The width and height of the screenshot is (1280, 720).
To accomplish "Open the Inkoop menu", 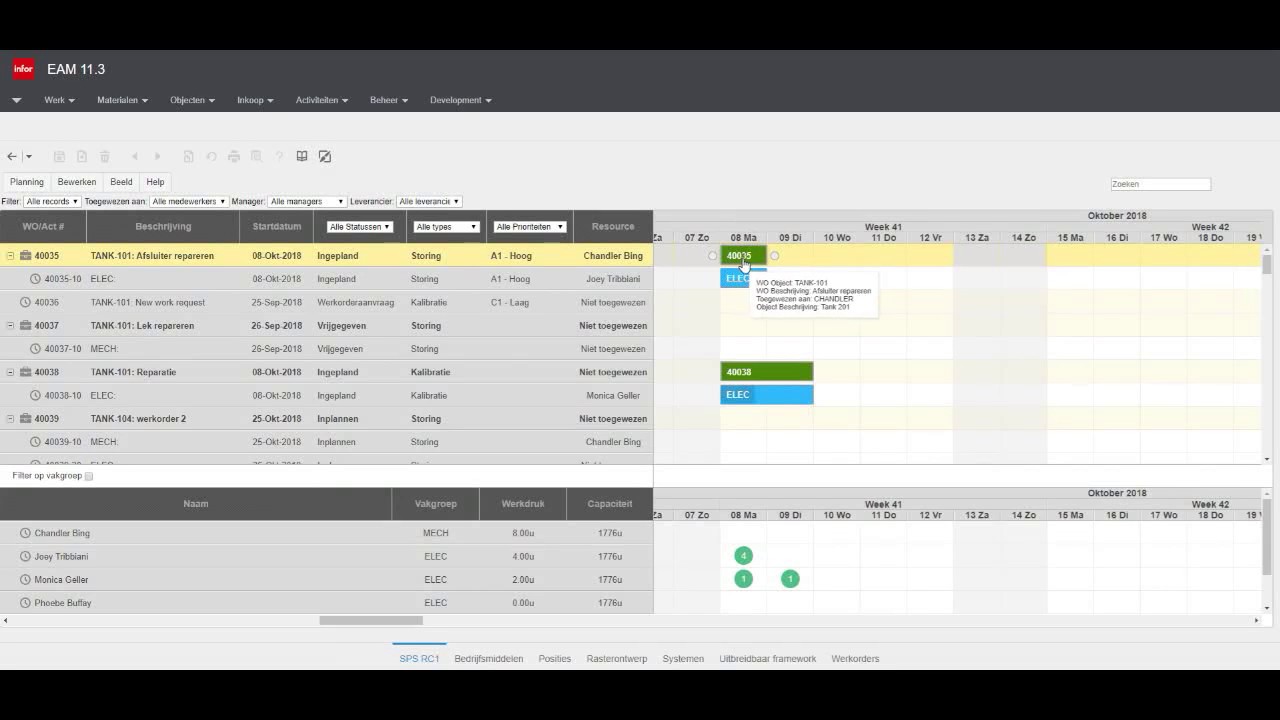I will tap(255, 100).
